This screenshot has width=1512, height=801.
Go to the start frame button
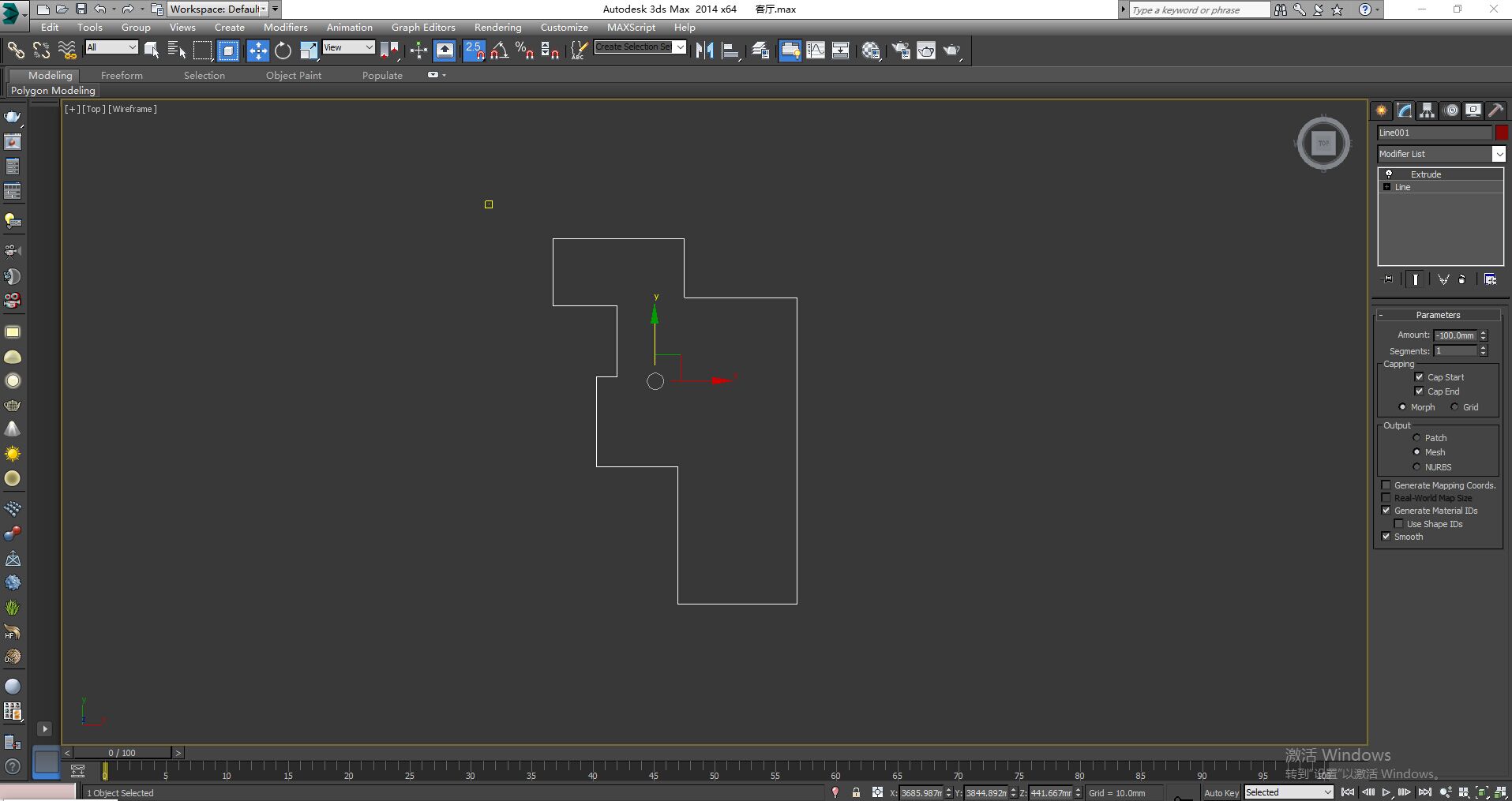tap(1348, 792)
